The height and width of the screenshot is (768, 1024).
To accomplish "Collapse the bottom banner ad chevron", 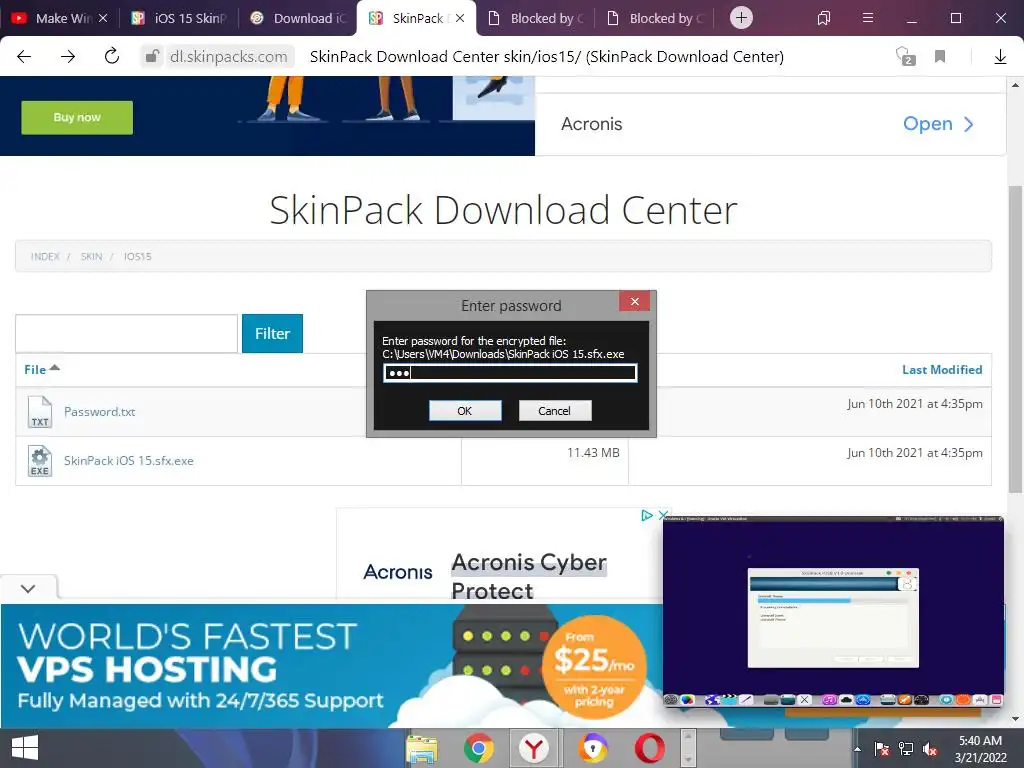I will pos(28,588).
